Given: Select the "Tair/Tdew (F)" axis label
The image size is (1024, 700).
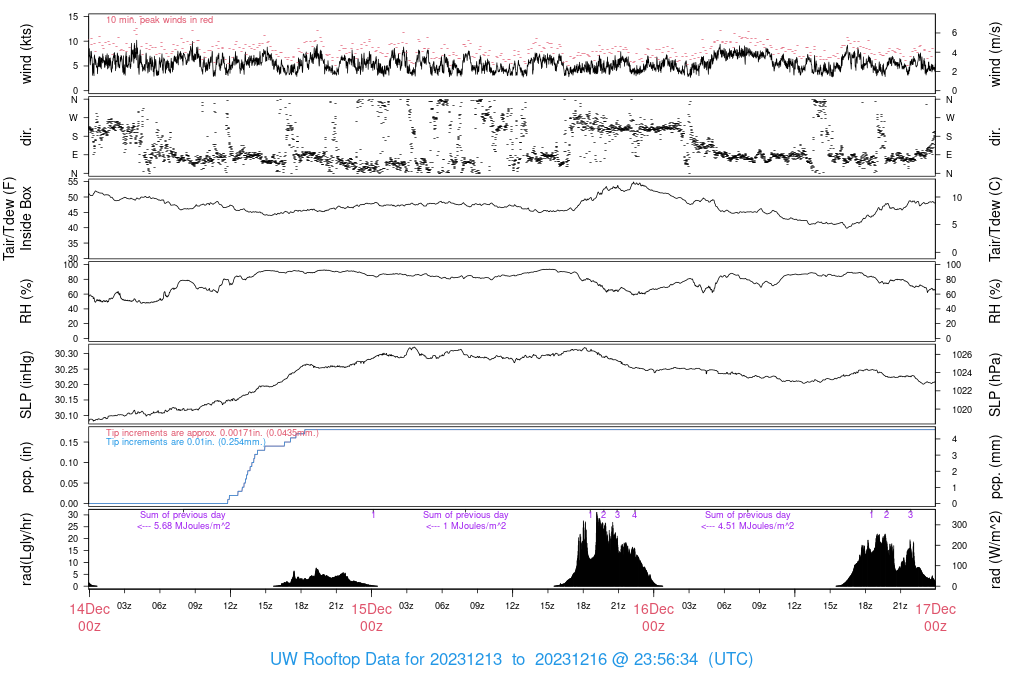Looking at the screenshot, I should [x=10, y=218].
